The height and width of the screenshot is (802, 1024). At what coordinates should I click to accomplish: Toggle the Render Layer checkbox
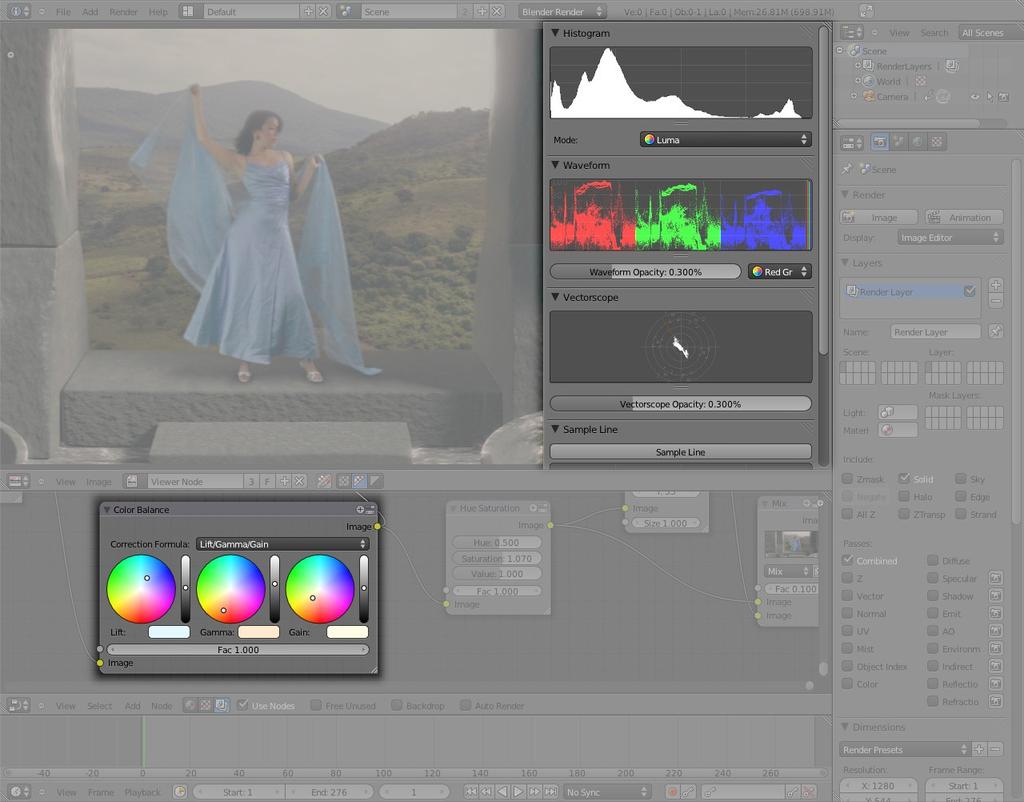[x=970, y=291]
